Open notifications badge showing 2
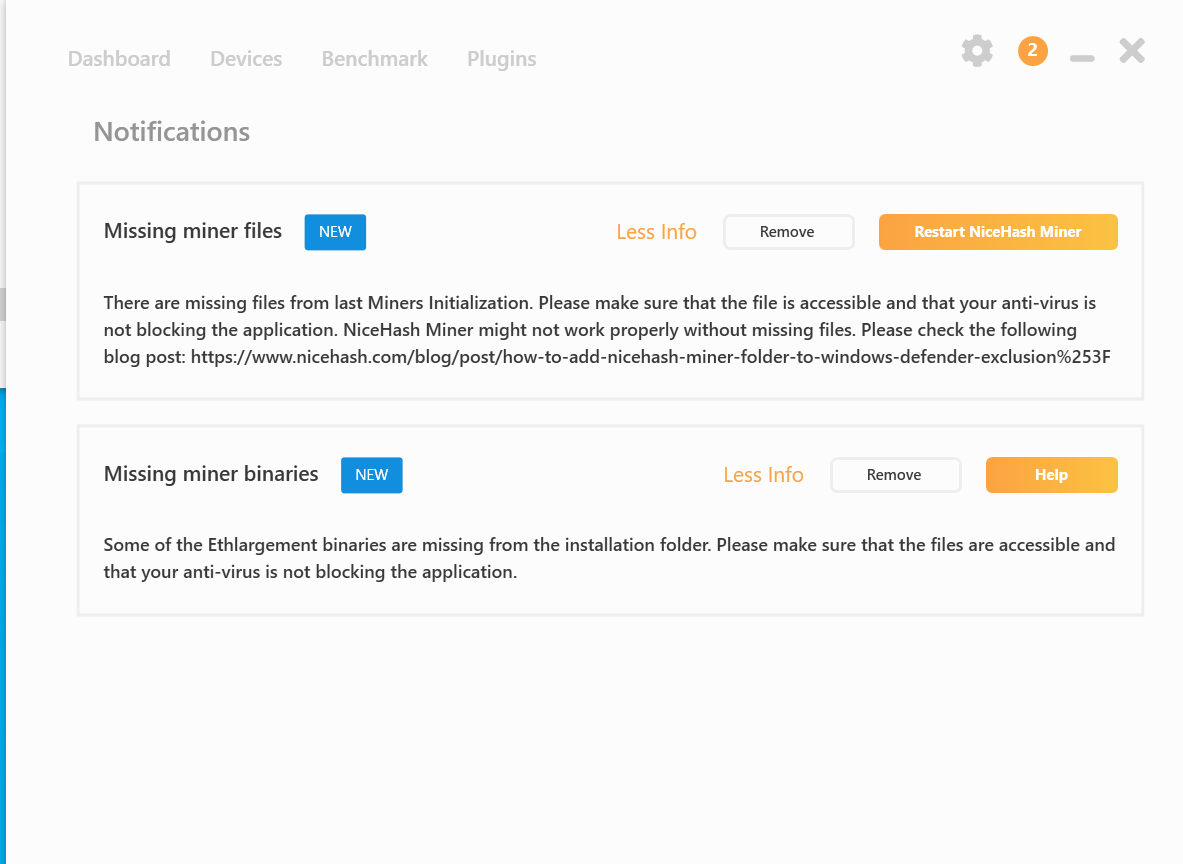The image size is (1183, 864). [x=1032, y=51]
